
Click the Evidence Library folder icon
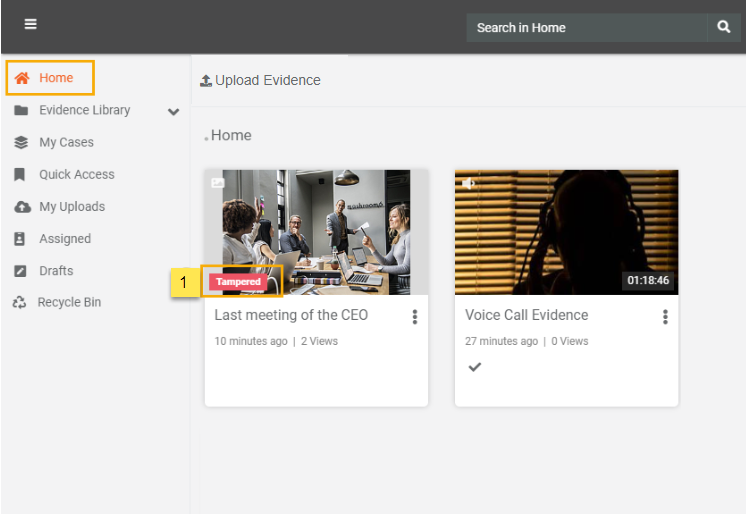21,110
